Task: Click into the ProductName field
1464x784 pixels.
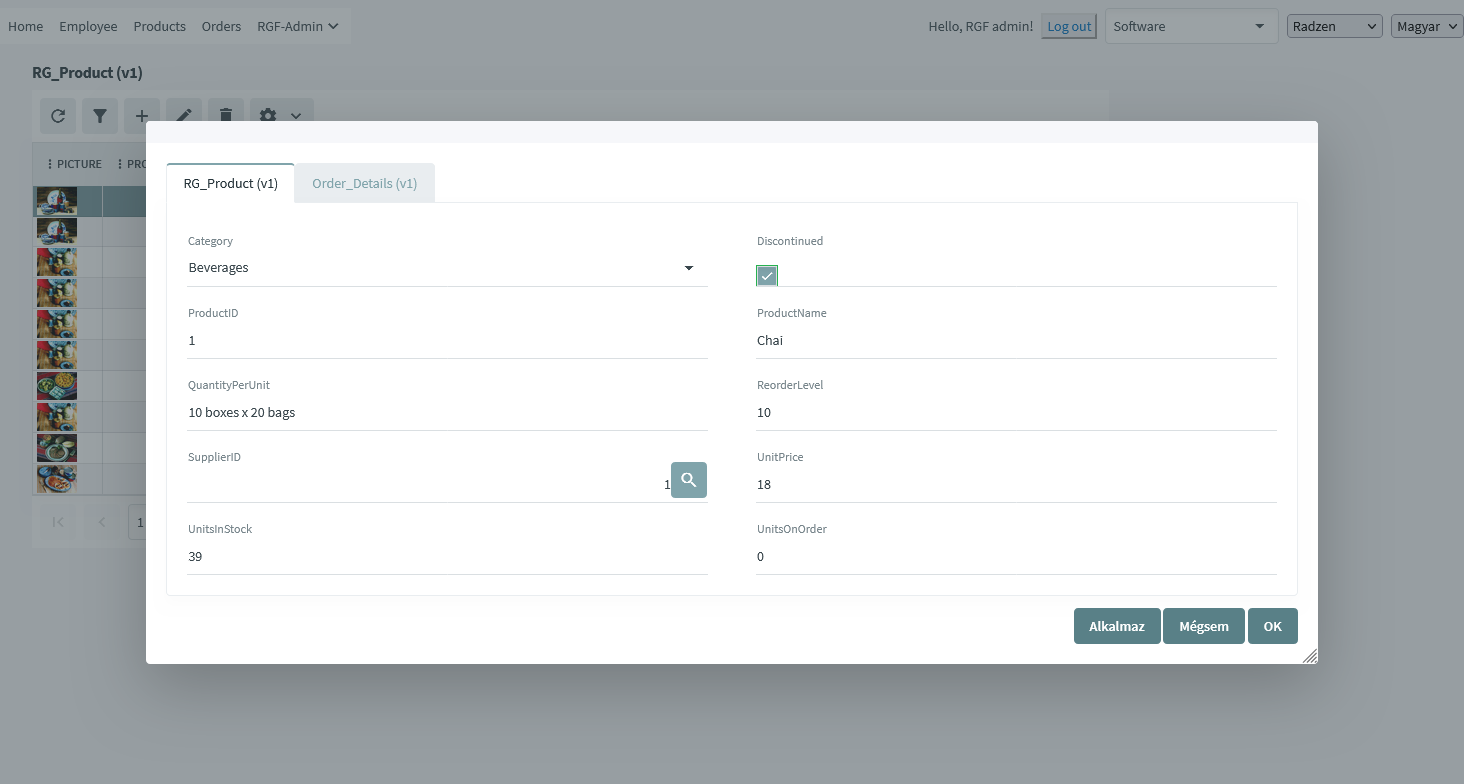Action: (x=1015, y=341)
